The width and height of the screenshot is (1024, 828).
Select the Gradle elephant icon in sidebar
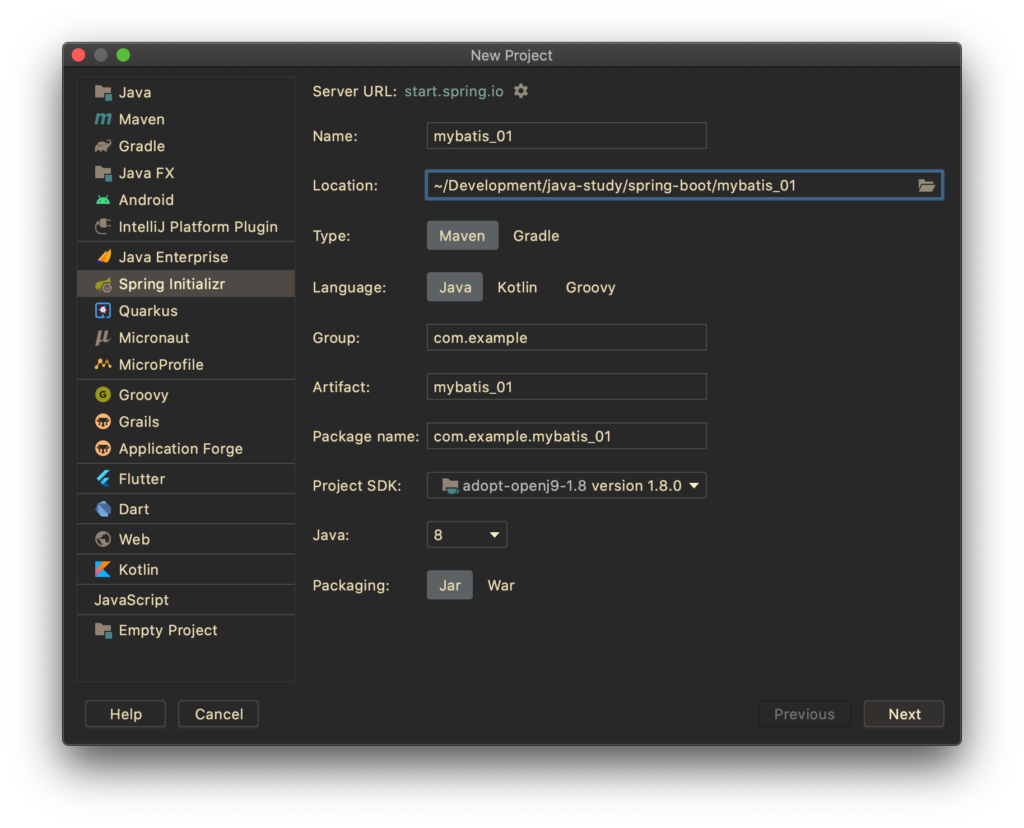103,146
